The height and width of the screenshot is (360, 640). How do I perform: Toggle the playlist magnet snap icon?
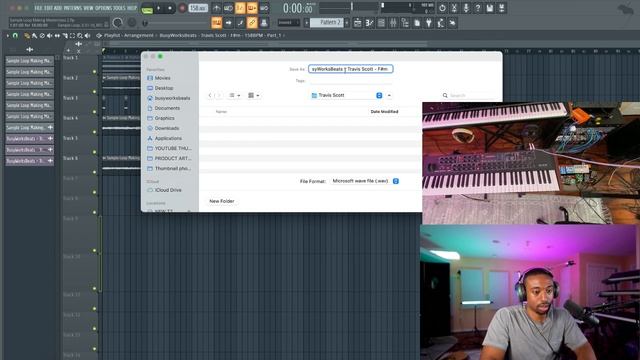[15, 36]
